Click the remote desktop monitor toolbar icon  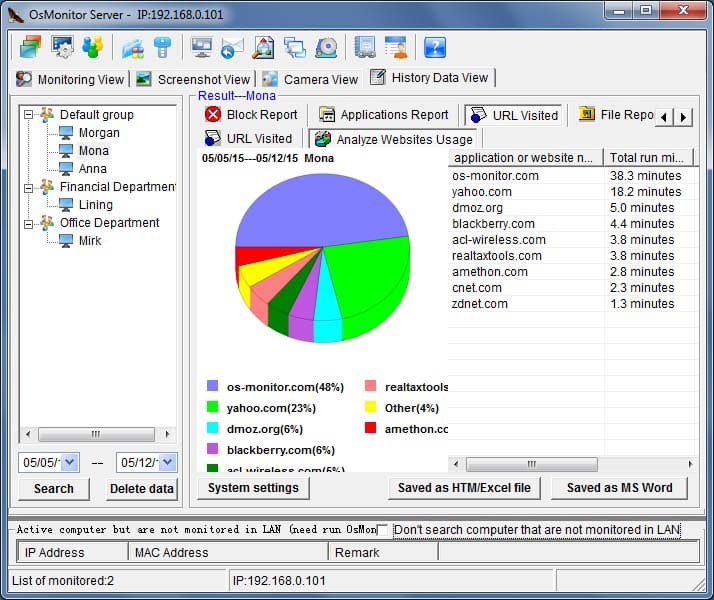[202, 47]
